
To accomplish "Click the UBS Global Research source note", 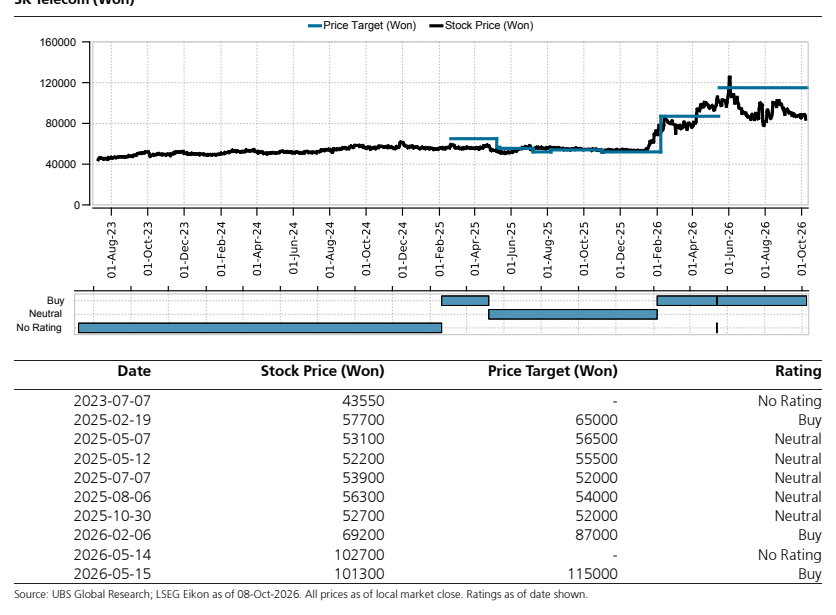I will (301, 594).
